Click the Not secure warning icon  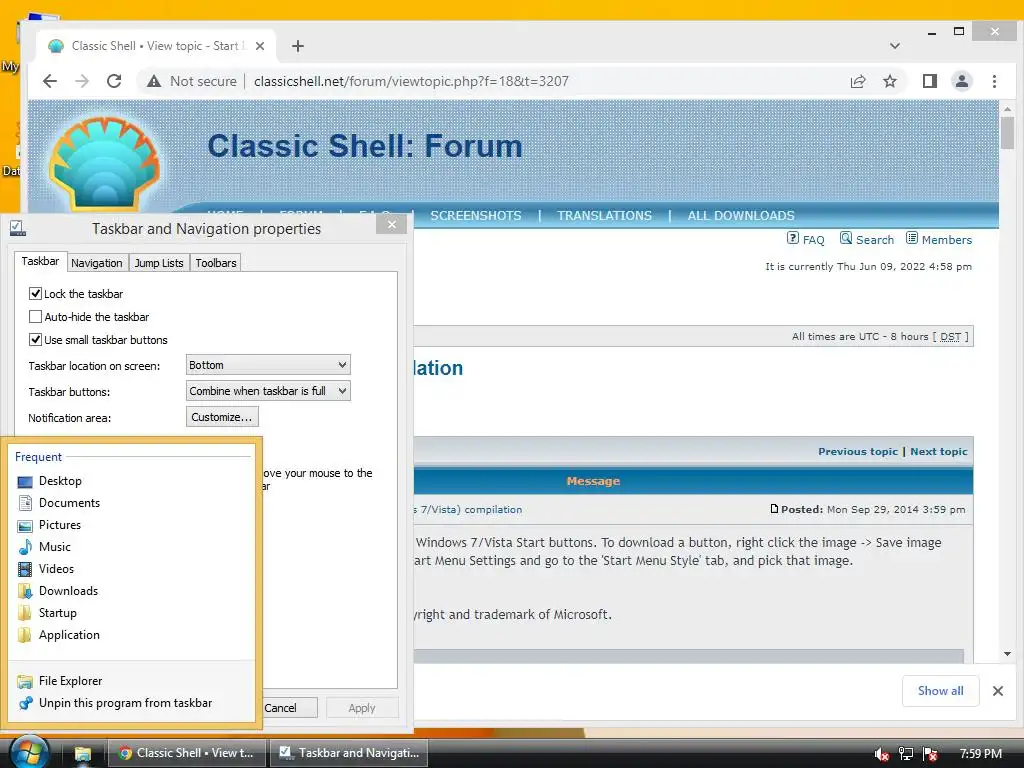point(153,81)
